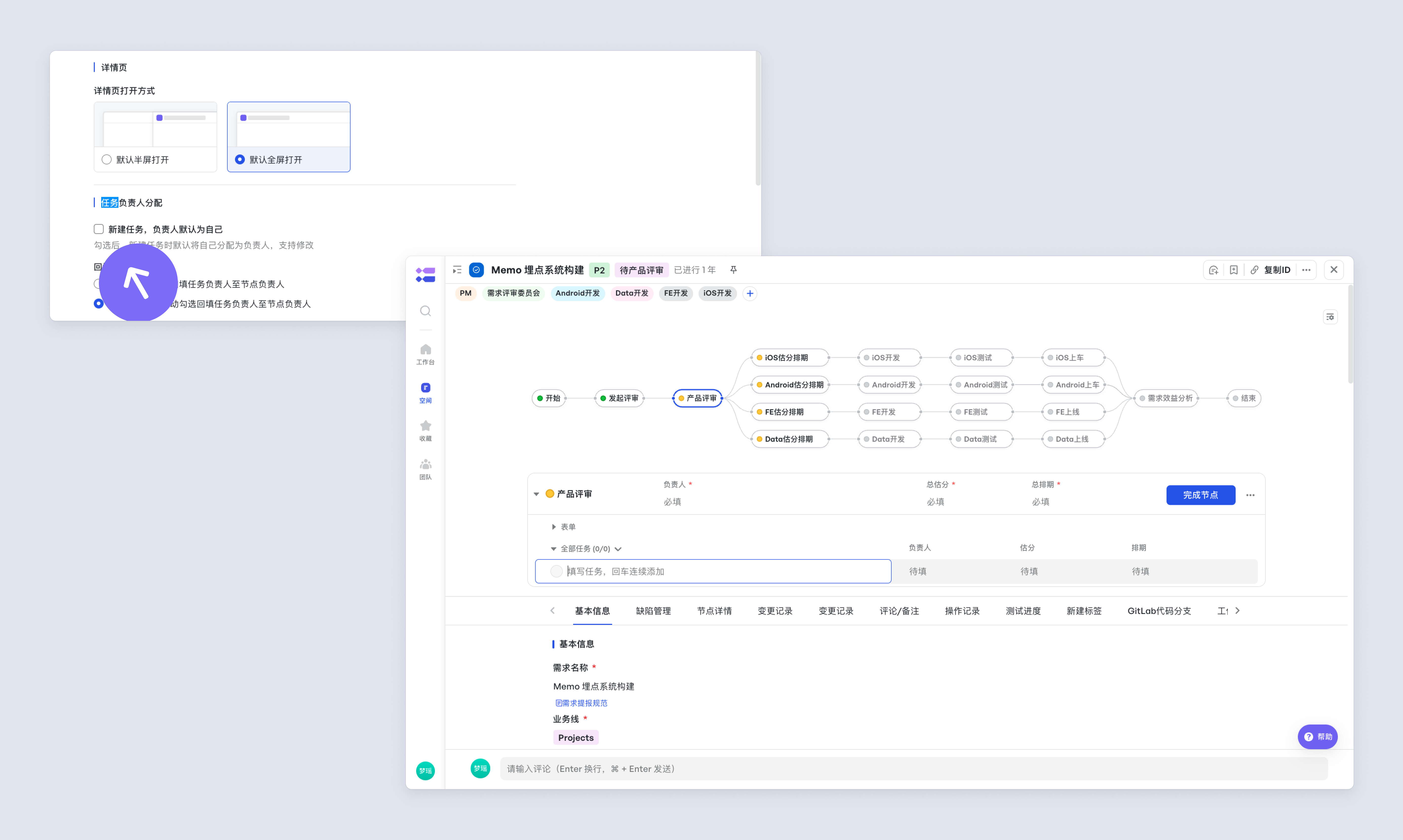The height and width of the screenshot is (840, 1403).
Task: Click the chat-add icon in header
Action: [1213, 270]
